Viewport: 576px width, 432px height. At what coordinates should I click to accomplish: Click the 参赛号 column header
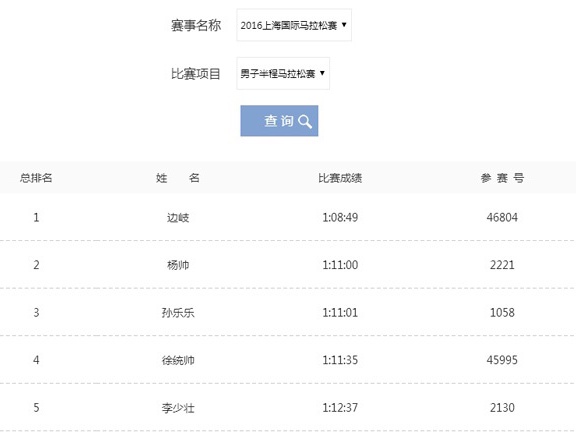[x=502, y=178]
